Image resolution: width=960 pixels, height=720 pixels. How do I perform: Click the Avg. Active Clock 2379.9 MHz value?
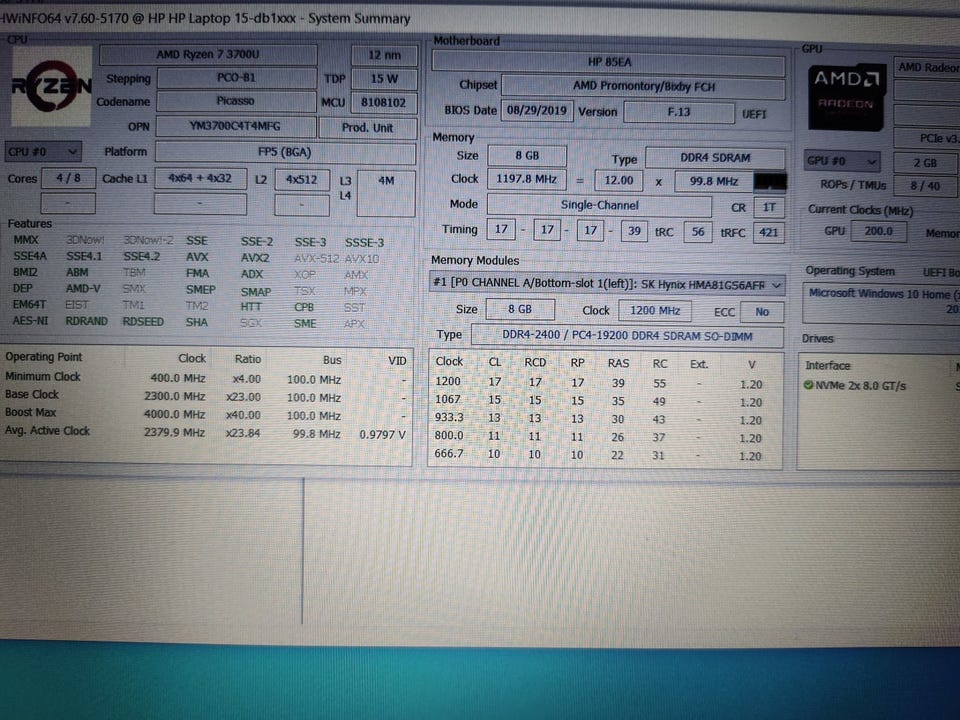point(174,432)
